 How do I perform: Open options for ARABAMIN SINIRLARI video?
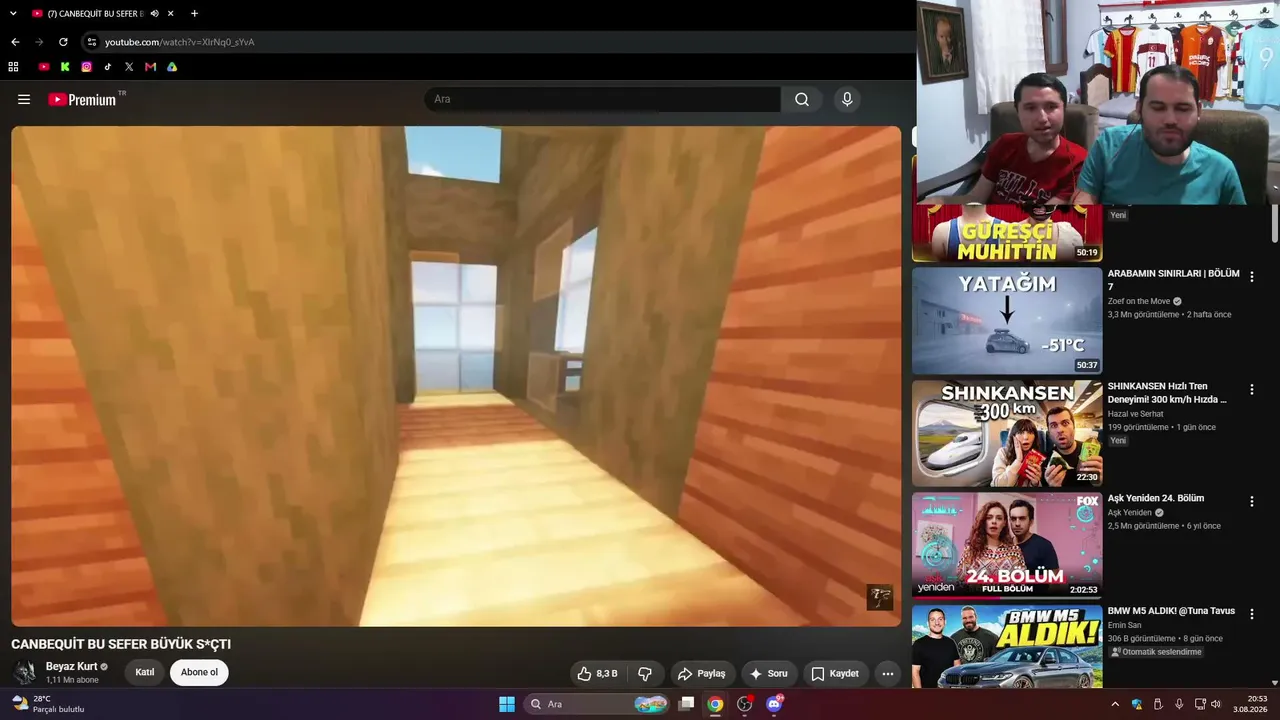tap(1251, 277)
